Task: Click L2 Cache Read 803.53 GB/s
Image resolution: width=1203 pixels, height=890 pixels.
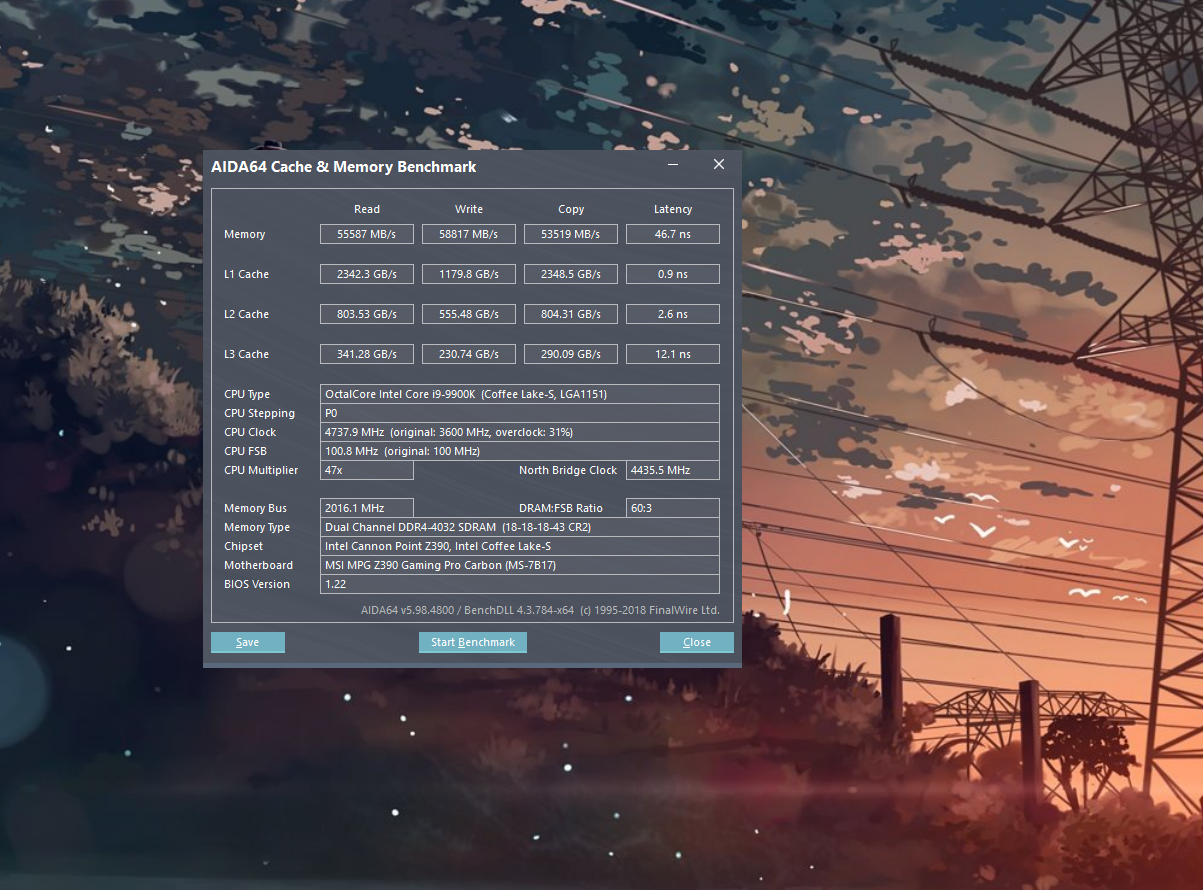Action: click(367, 314)
